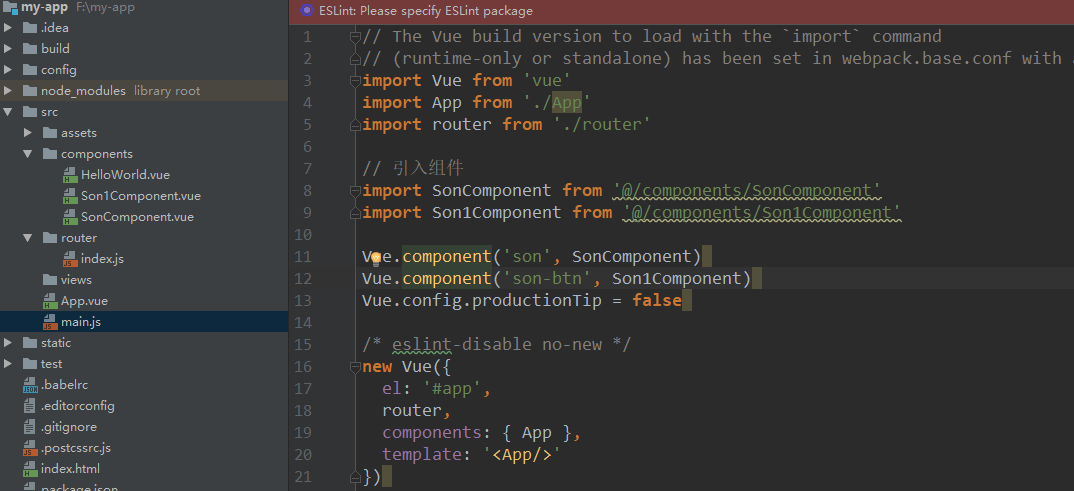Click the lightbulb quick-fix icon on line 11
Screen dimensions: 1074x491
[x=375, y=257]
